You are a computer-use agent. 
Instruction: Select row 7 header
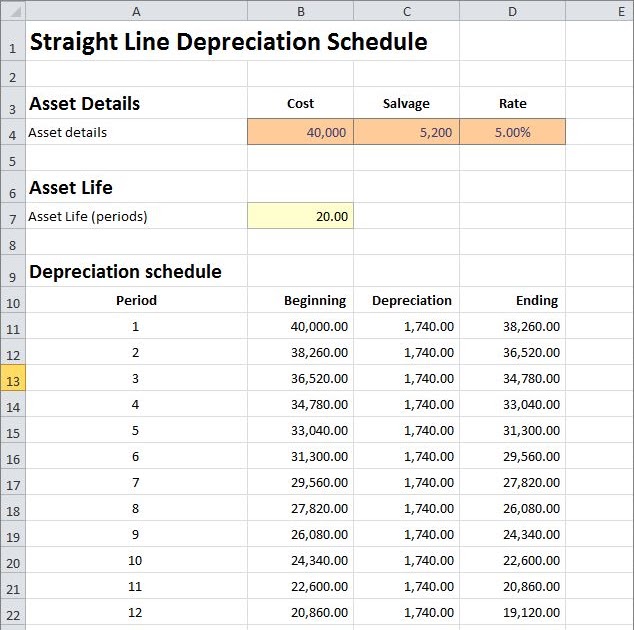pyautogui.click(x=13, y=216)
